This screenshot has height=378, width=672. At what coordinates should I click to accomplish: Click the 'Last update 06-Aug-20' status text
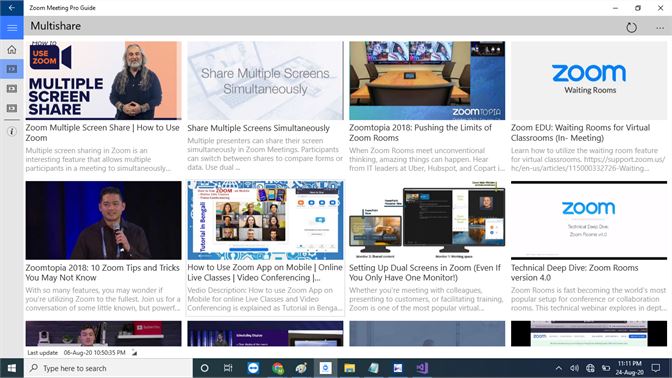pos(76,353)
